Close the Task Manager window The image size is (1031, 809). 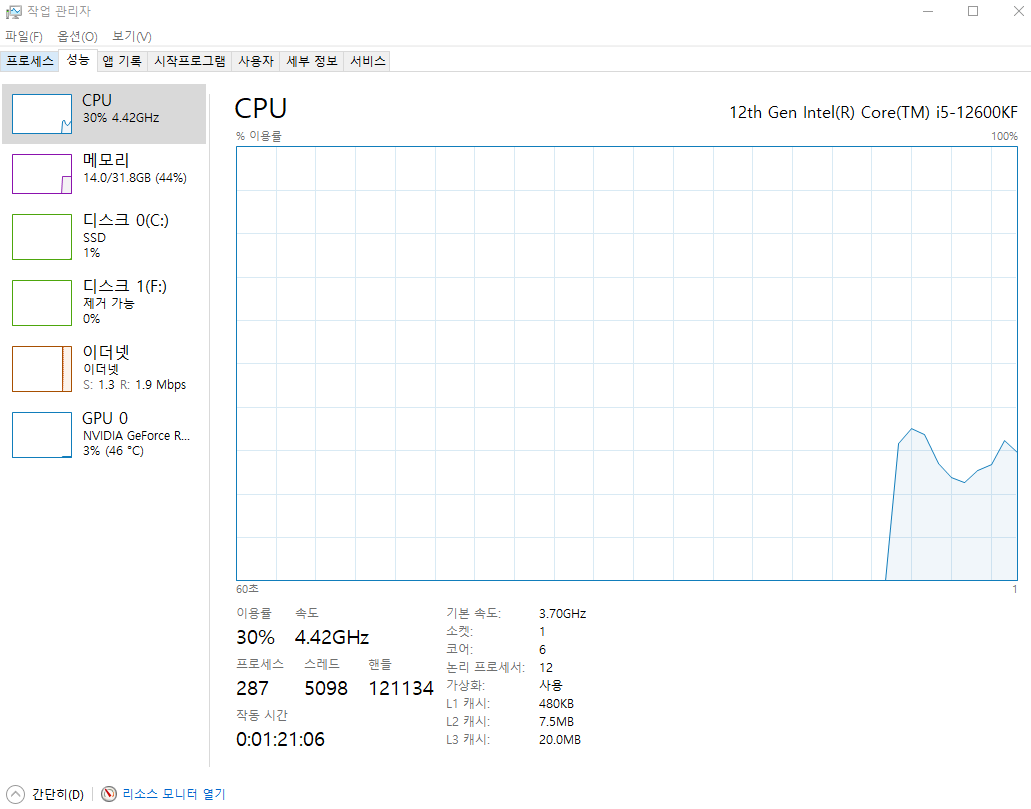(x=1019, y=11)
